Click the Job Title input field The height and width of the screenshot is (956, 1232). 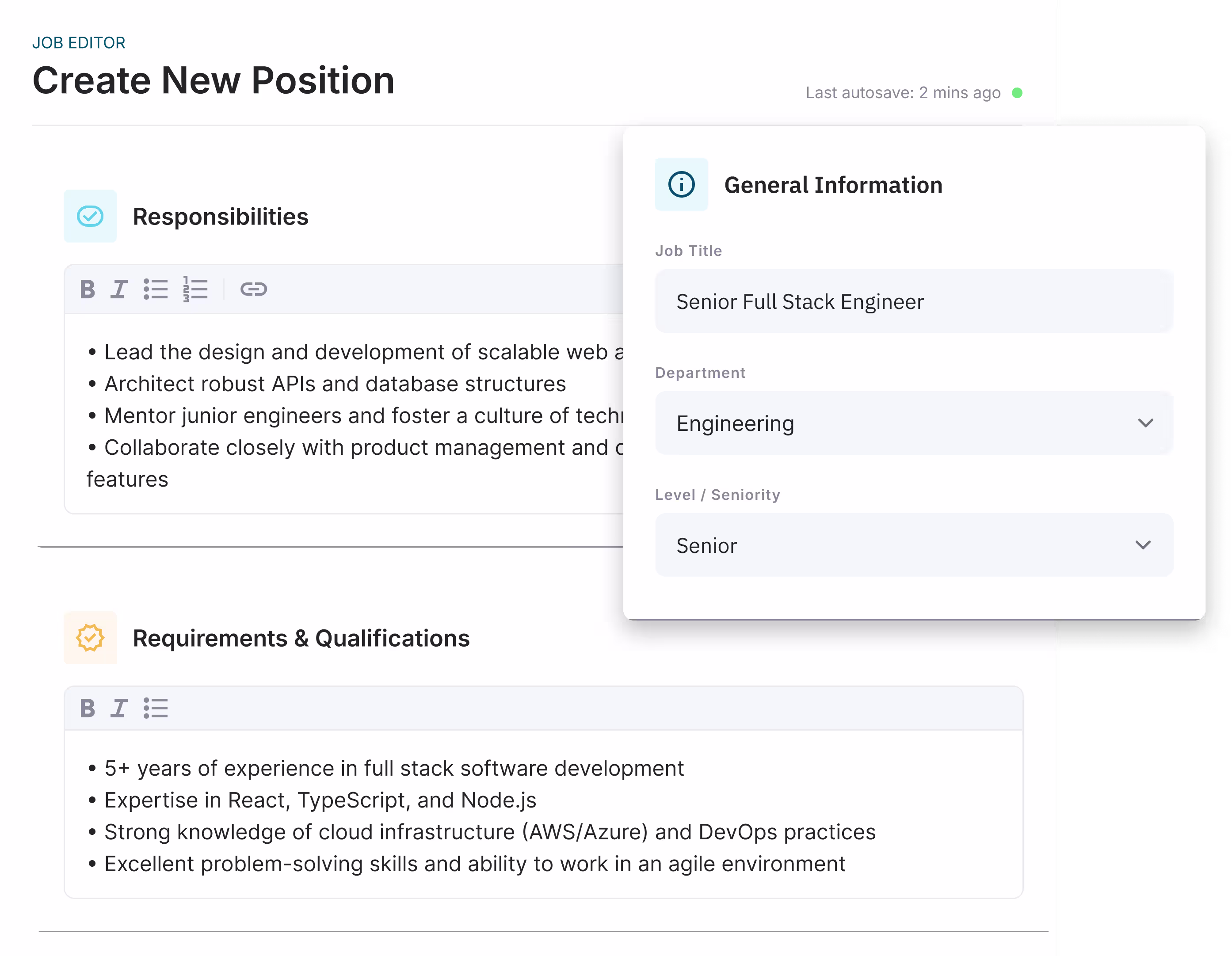click(914, 301)
